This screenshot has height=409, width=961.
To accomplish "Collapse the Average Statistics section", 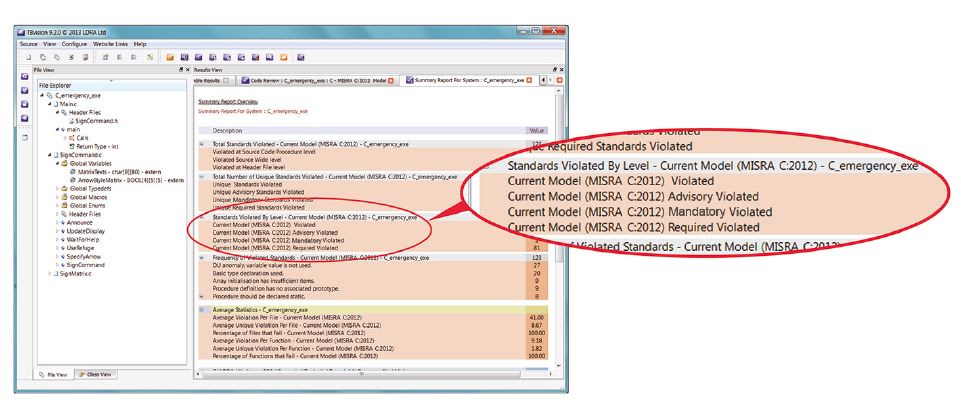I will 201,310.
